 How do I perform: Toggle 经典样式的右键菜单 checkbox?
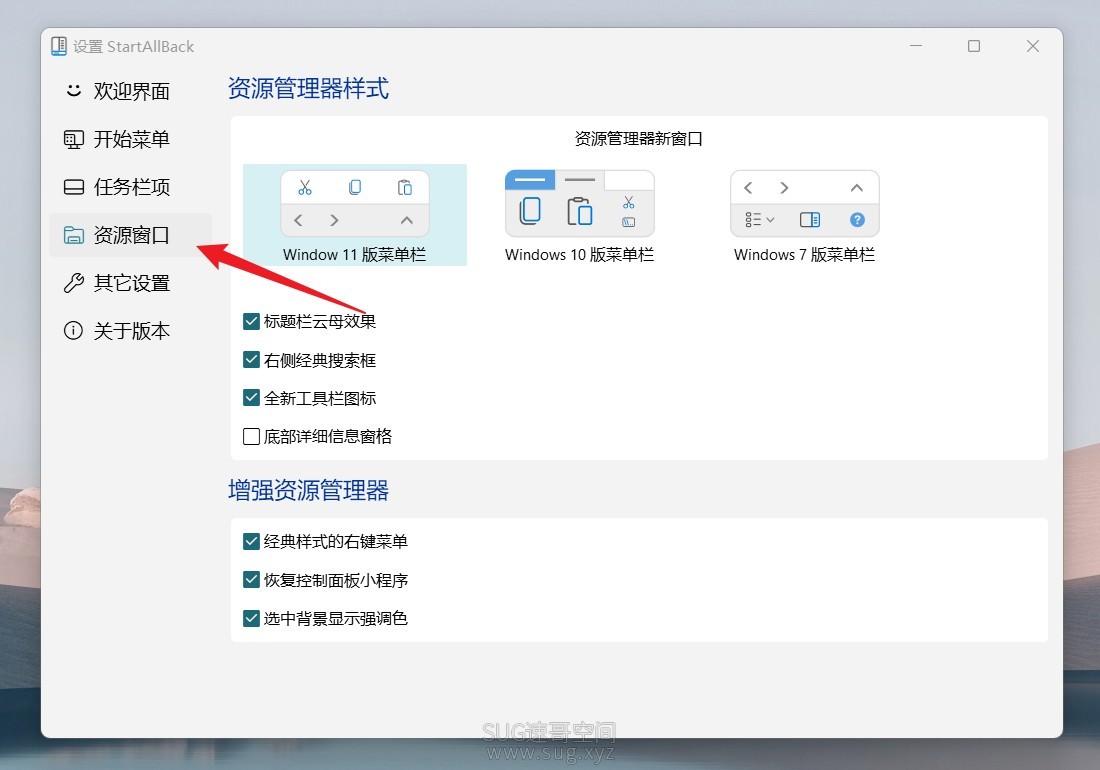tap(251, 541)
